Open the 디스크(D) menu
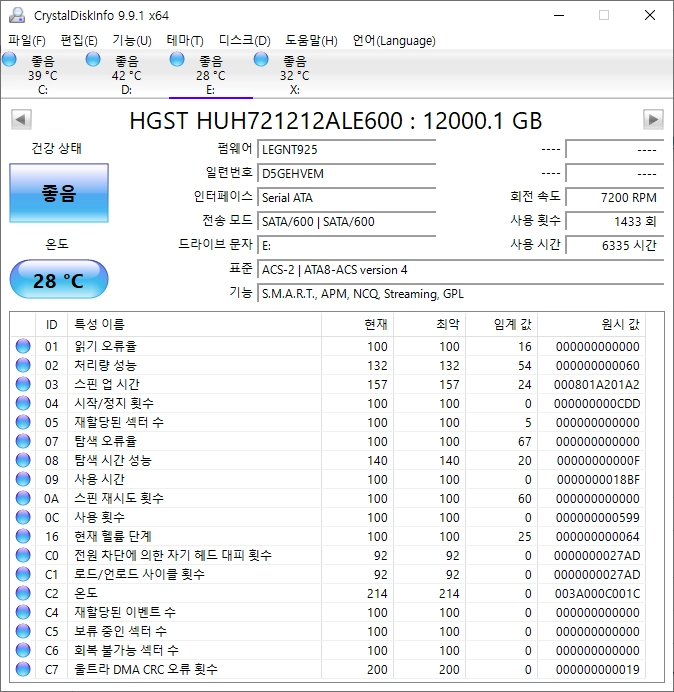This screenshot has width=674, height=692. [x=244, y=41]
